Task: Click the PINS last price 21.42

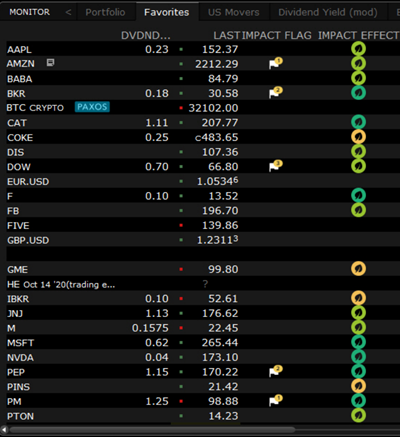Action: 223,387
